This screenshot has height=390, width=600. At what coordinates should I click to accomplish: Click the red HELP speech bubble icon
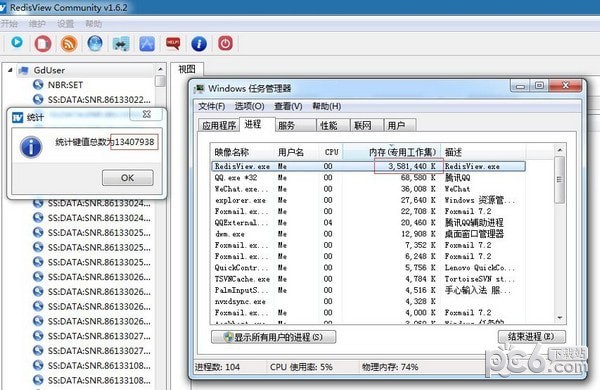[173, 43]
